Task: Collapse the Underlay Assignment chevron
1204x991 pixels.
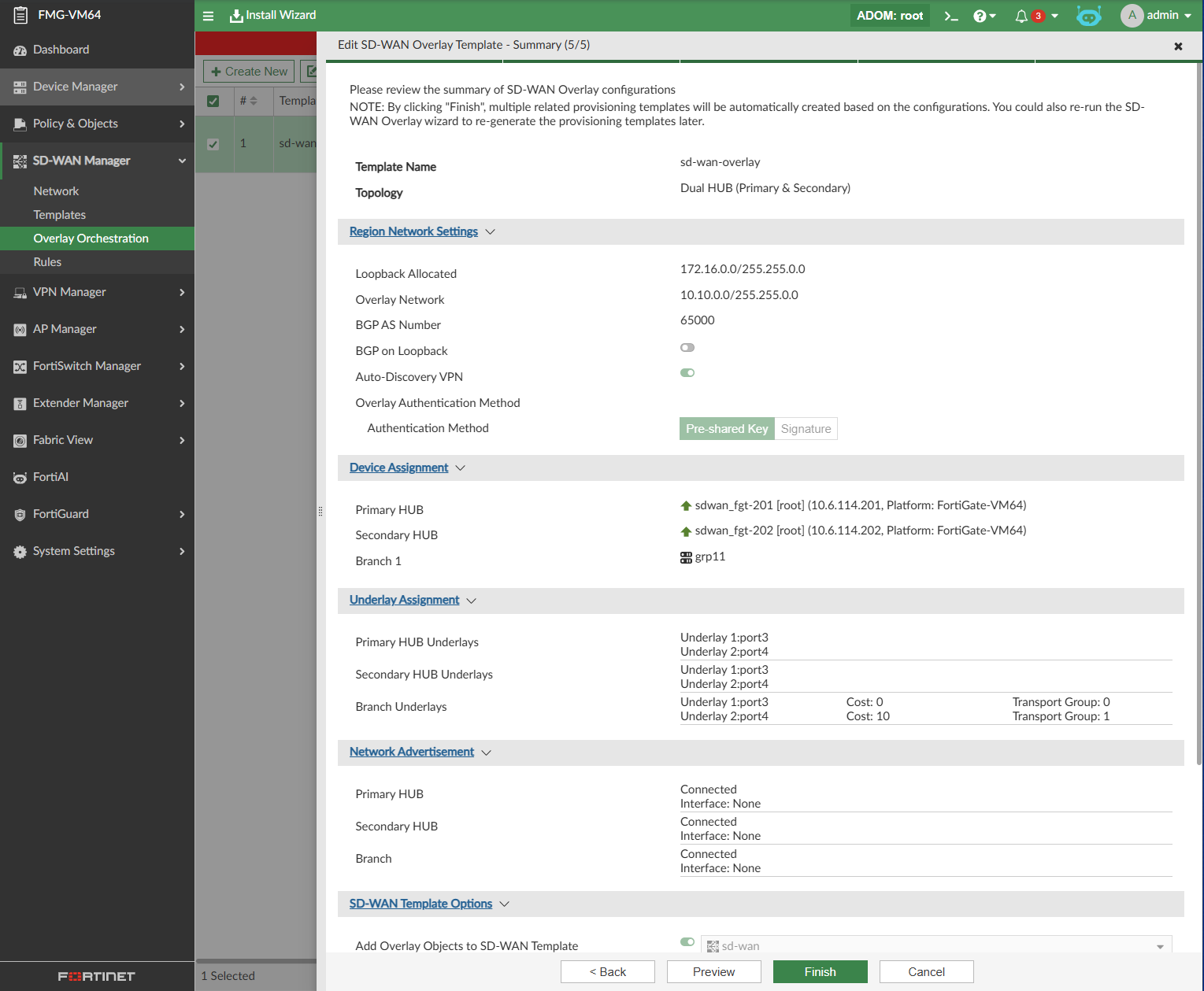Action: point(472,600)
